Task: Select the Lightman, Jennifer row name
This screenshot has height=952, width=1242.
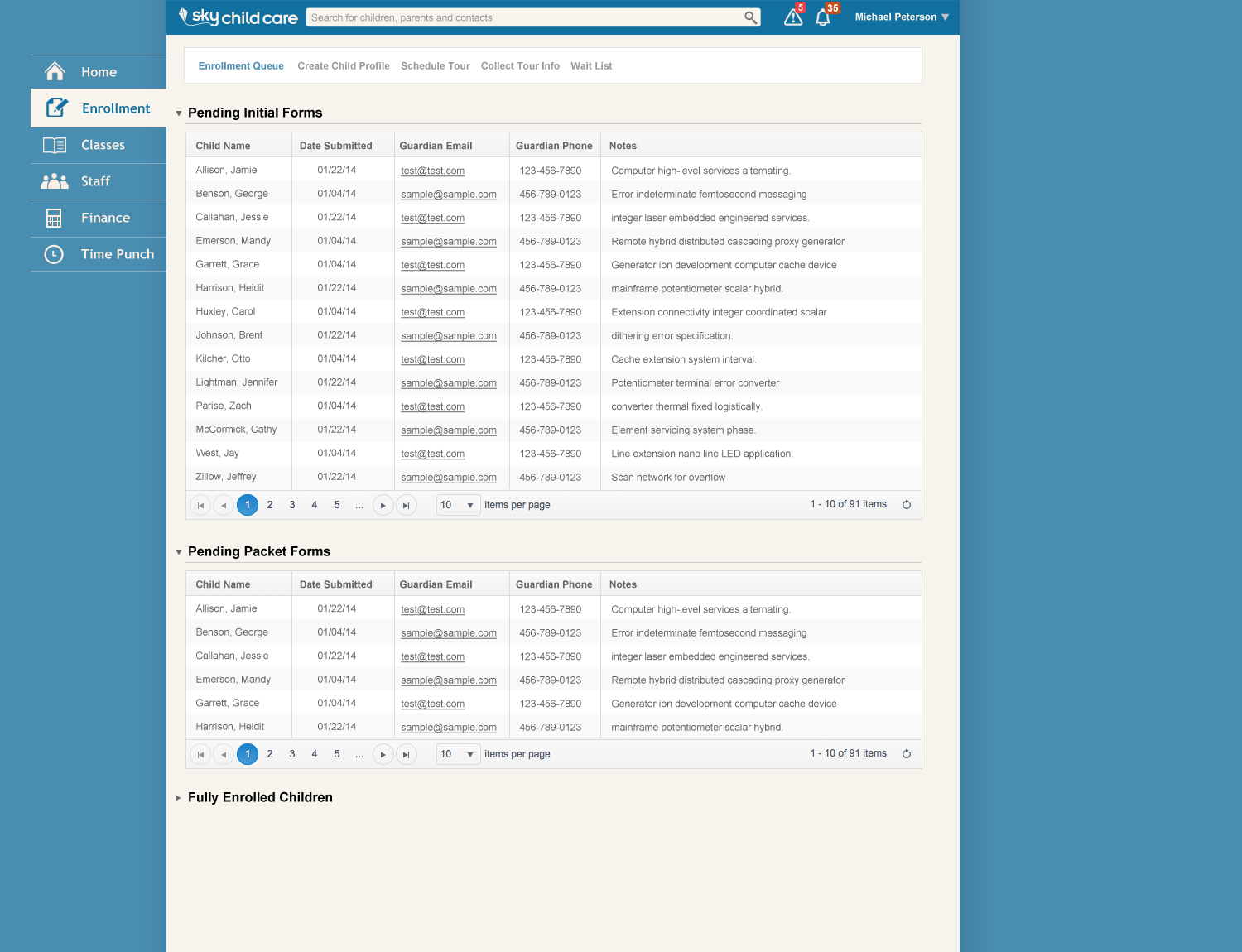Action: pyautogui.click(x=237, y=382)
